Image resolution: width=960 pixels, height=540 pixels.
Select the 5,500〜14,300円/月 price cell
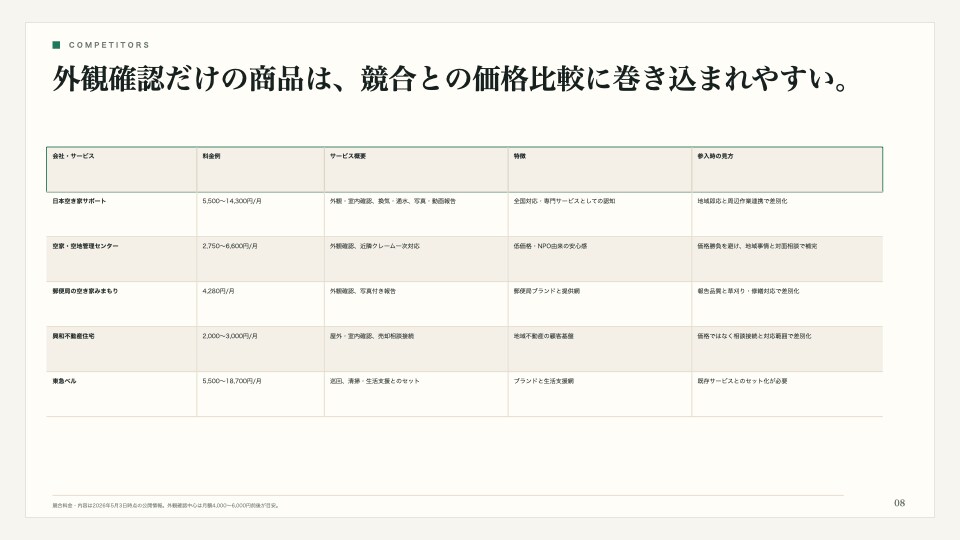(x=260, y=214)
